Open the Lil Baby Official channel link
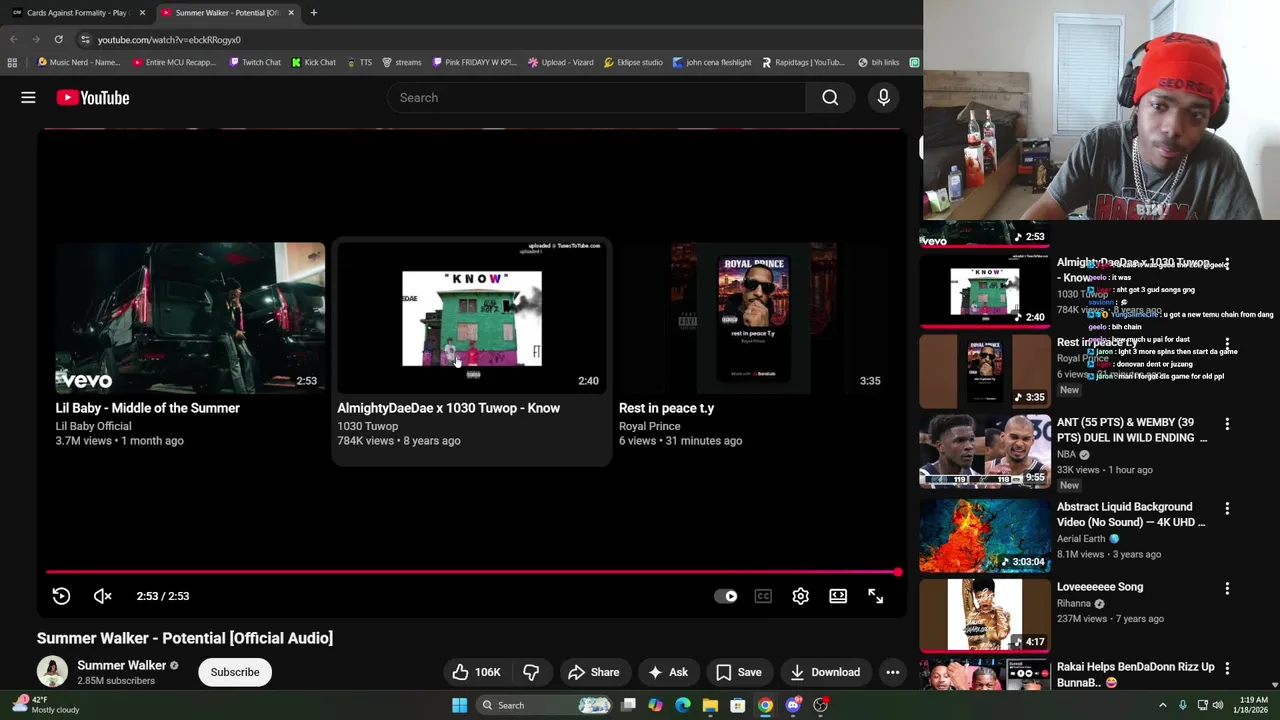This screenshot has width=1280, height=720. click(93, 426)
